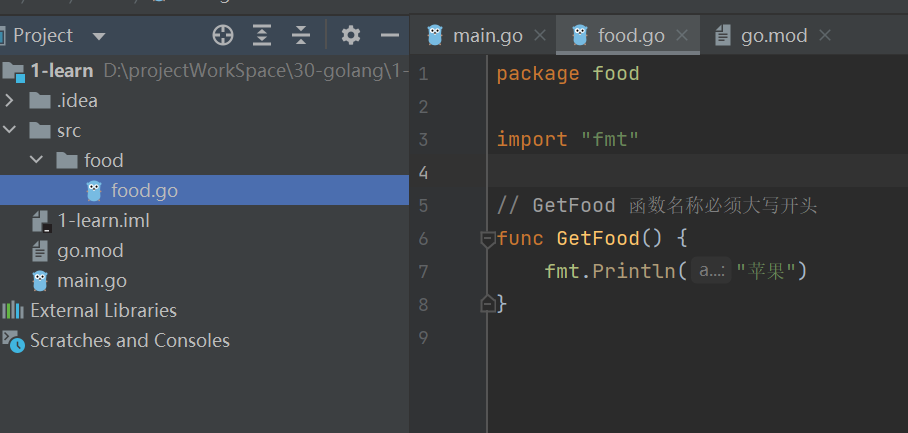Hide the Project tool window
The height and width of the screenshot is (433, 908).
(390, 36)
